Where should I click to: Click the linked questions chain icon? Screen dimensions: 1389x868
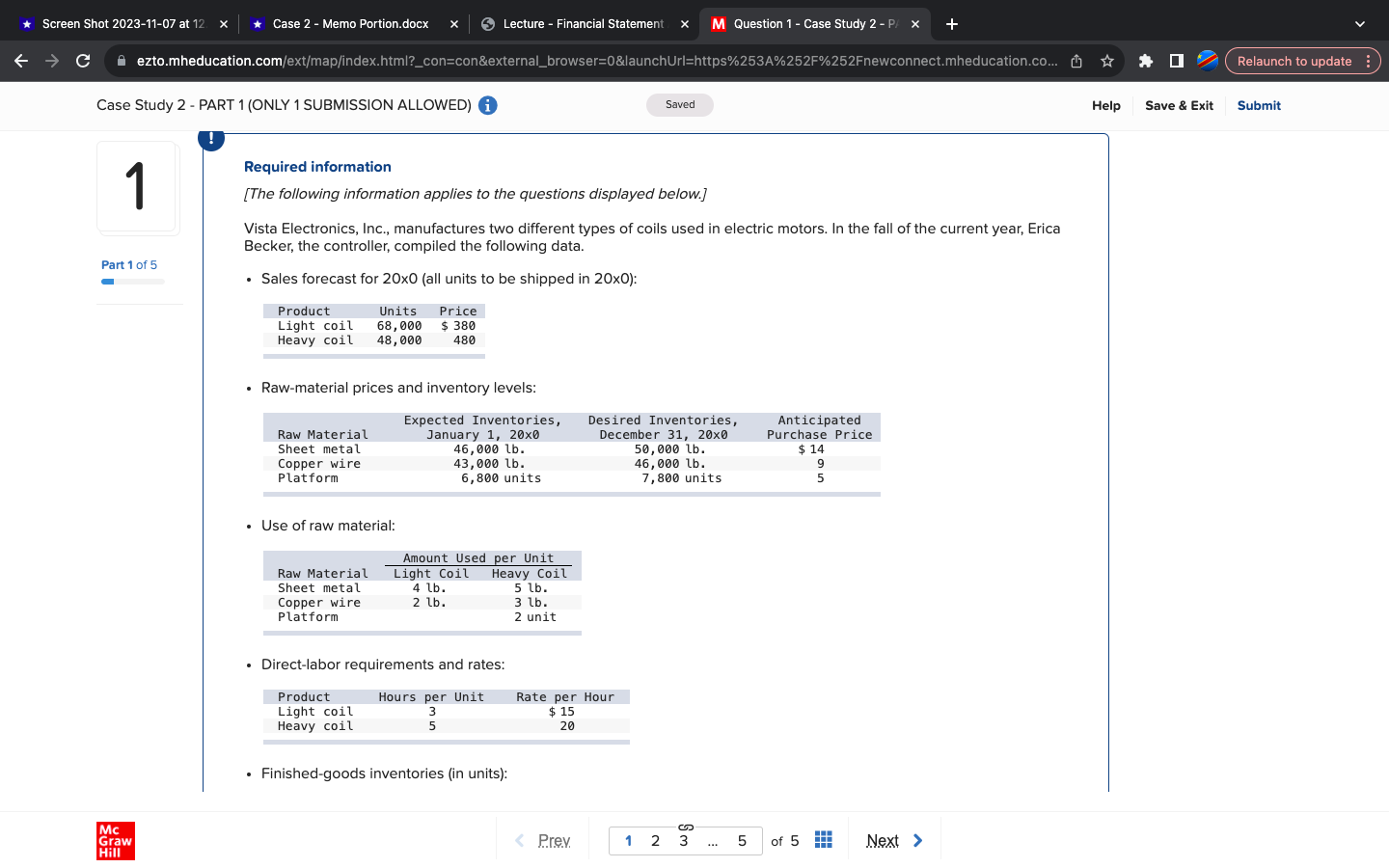coord(686,827)
